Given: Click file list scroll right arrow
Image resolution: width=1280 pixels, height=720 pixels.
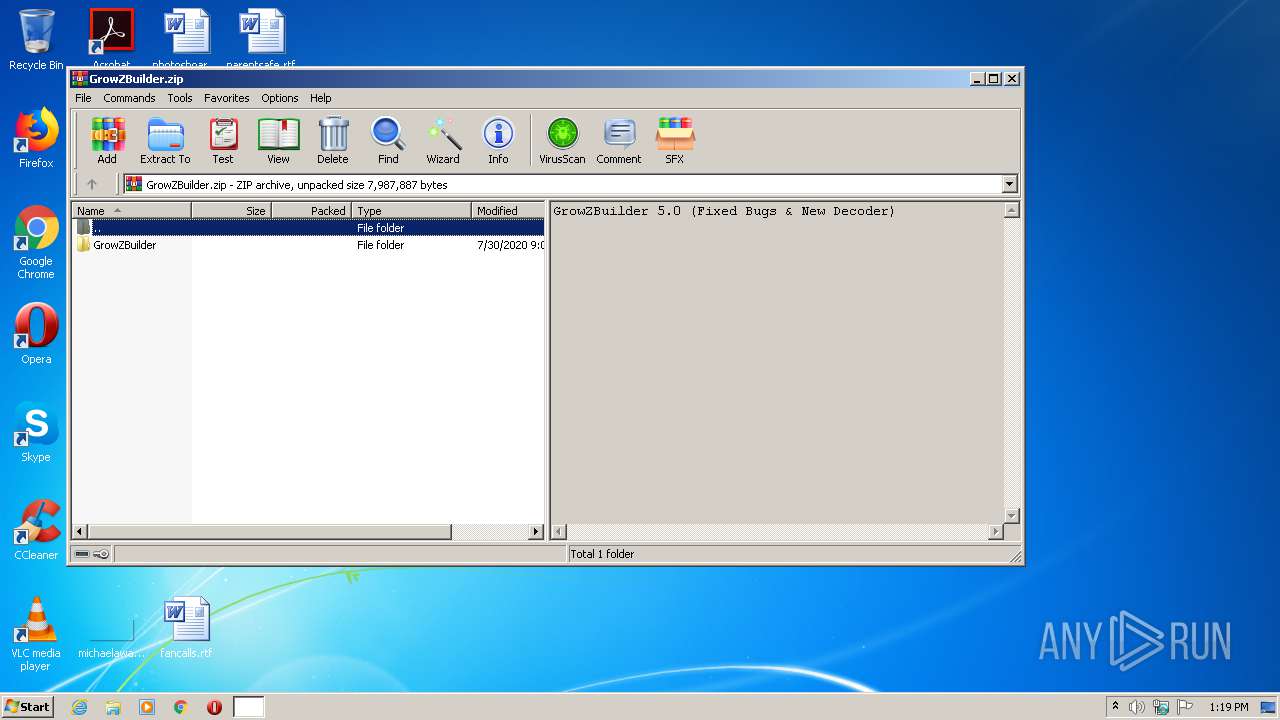Looking at the screenshot, I should 536,532.
